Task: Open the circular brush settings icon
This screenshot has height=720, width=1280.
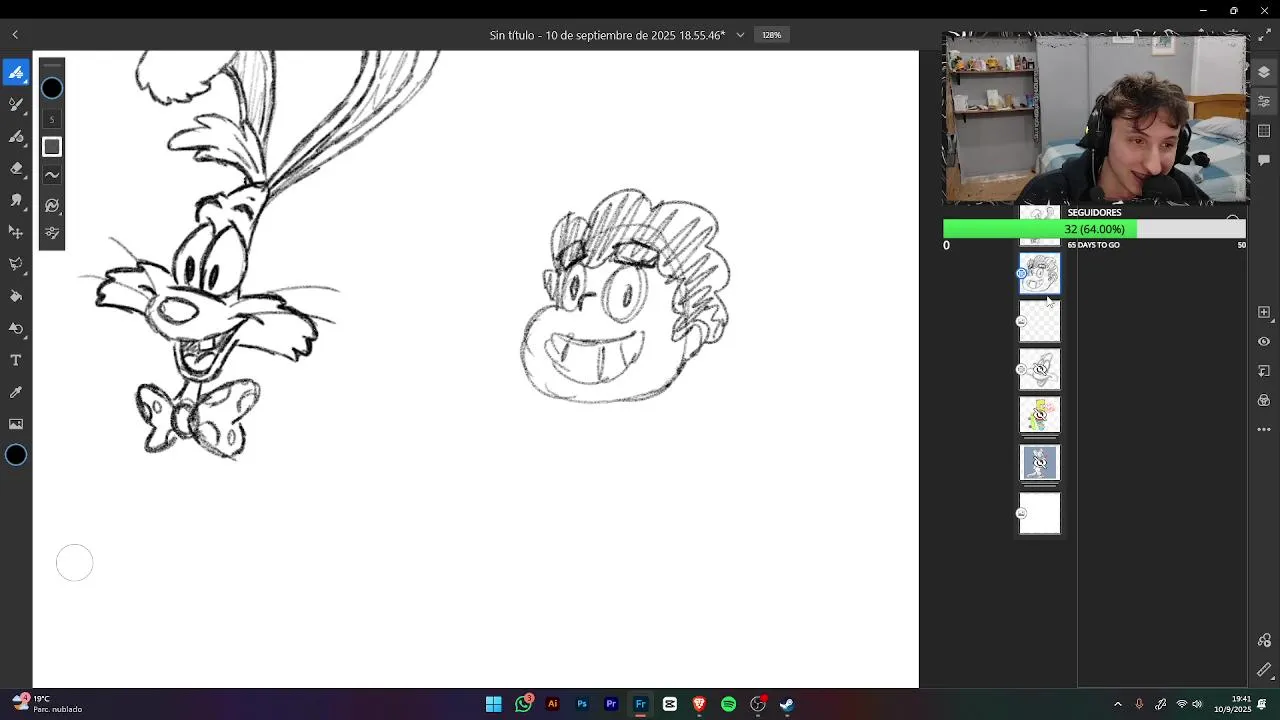Action: (x=52, y=205)
